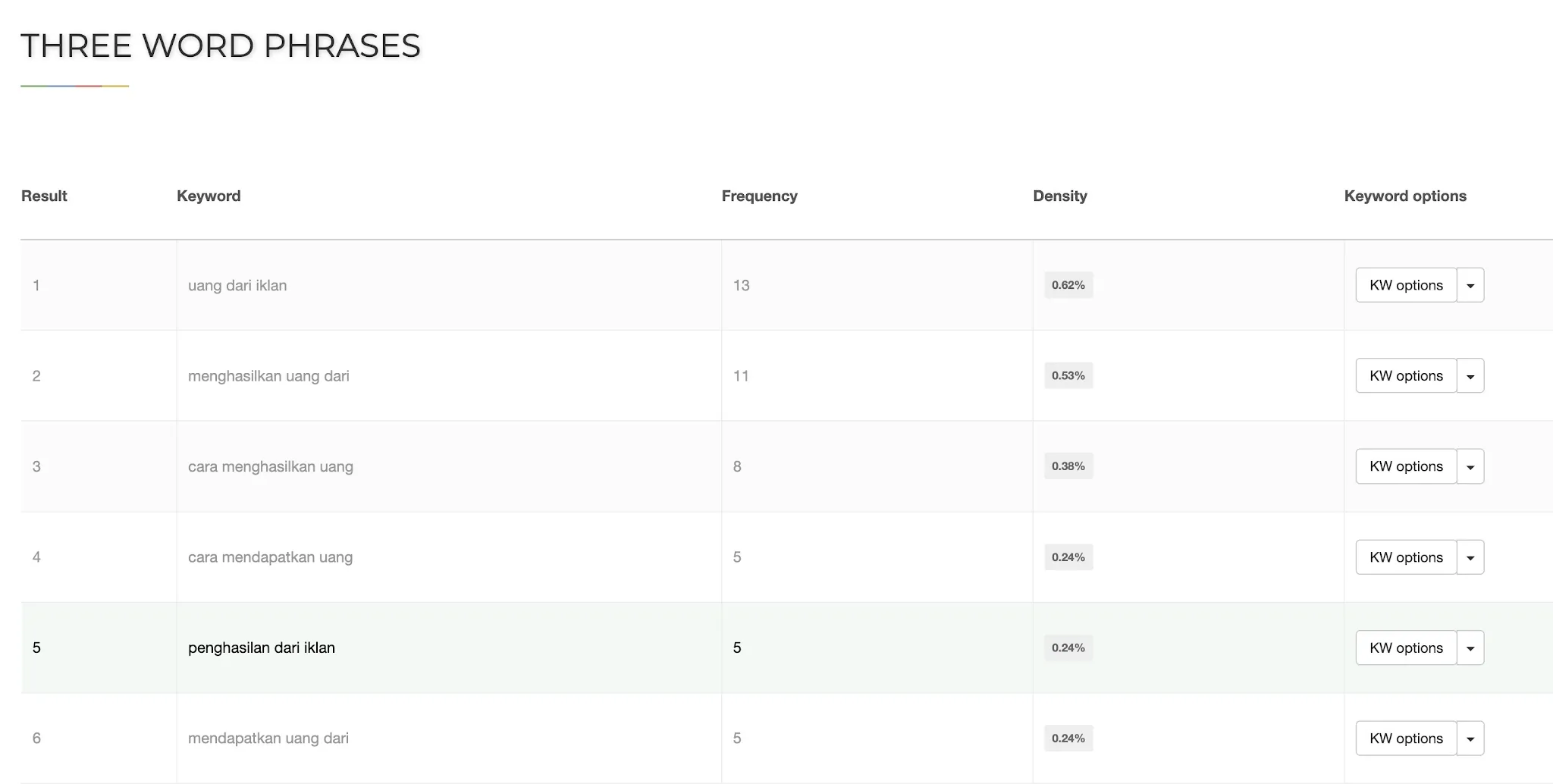Open KW options for 'penghasilan dari iklan'

[1406, 648]
